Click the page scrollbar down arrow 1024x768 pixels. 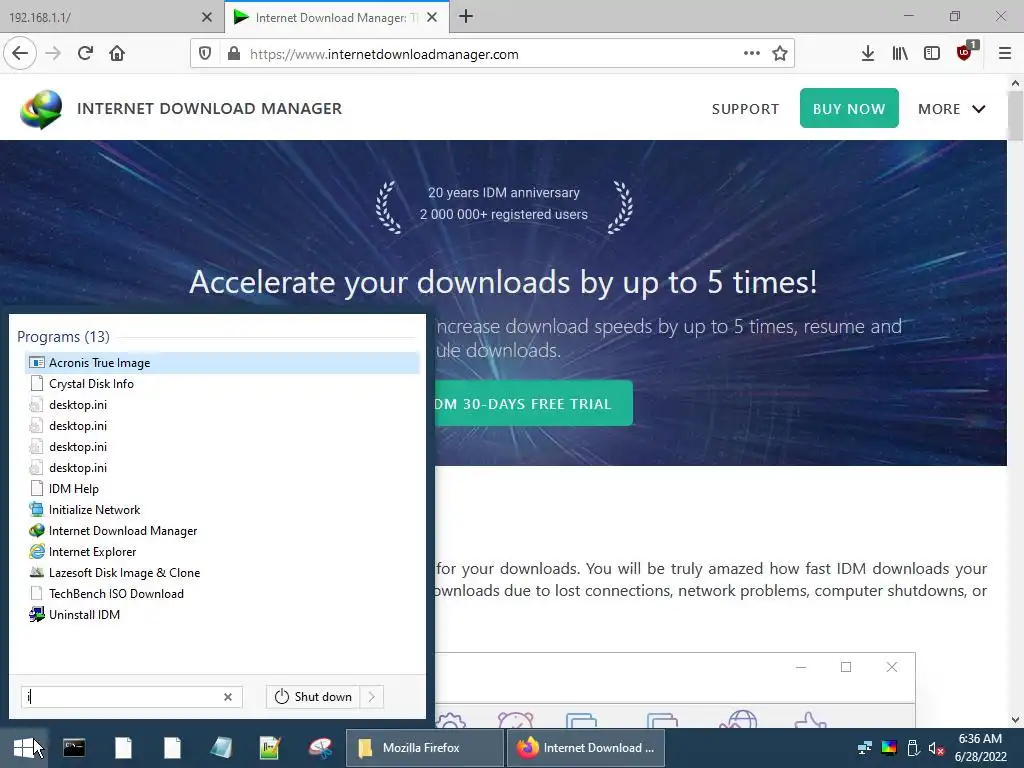point(1015,720)
